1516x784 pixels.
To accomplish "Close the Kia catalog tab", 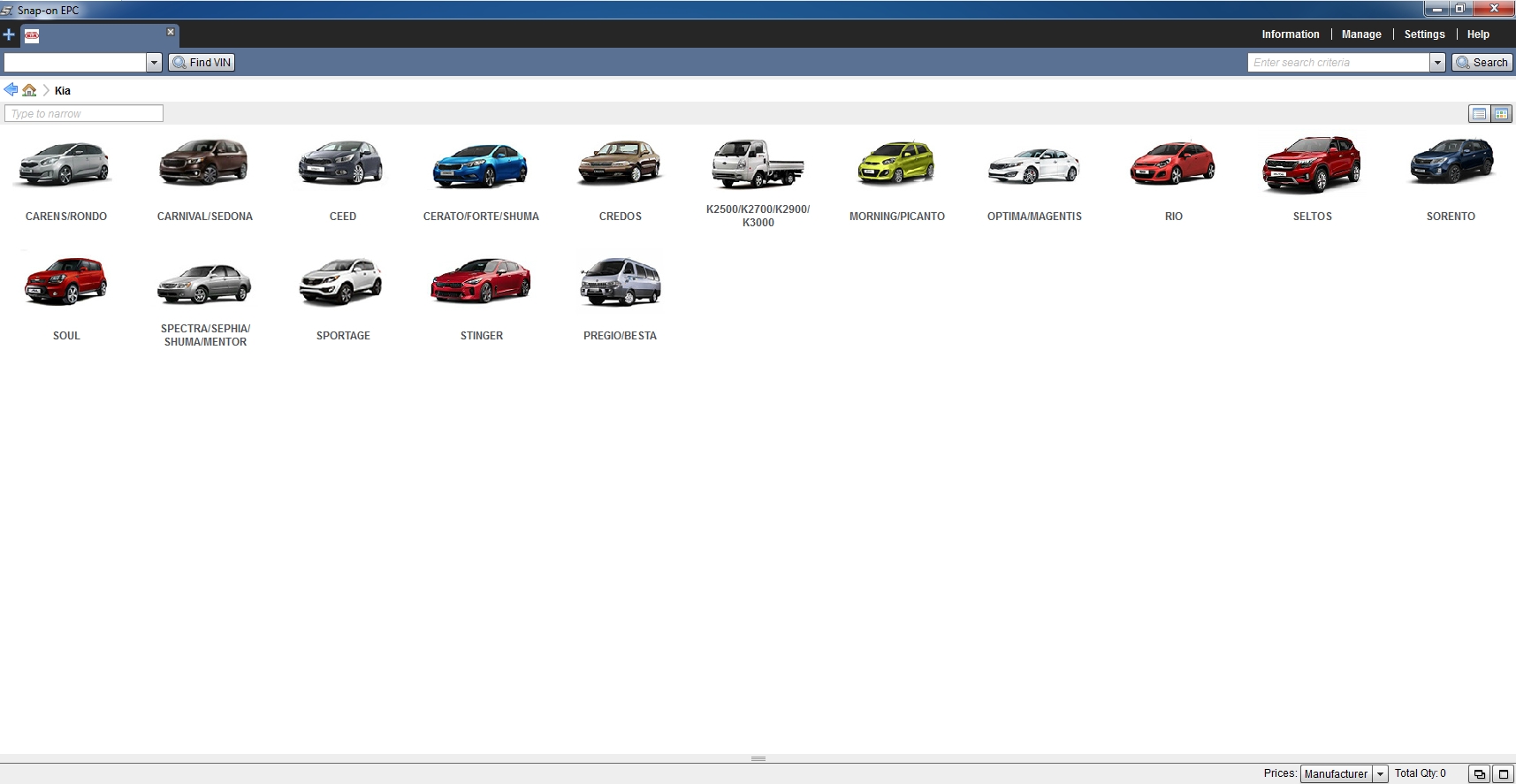I will tap(171, 32).
